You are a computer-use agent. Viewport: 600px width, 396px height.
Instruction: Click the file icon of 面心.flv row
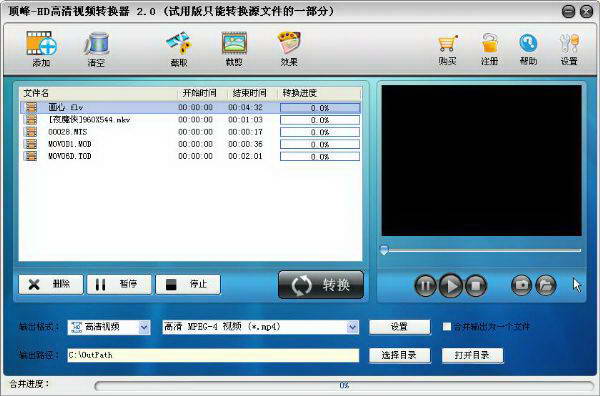coord(31,108)
